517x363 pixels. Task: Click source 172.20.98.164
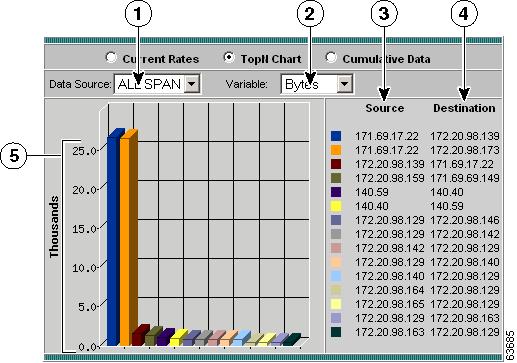[390, 290]
